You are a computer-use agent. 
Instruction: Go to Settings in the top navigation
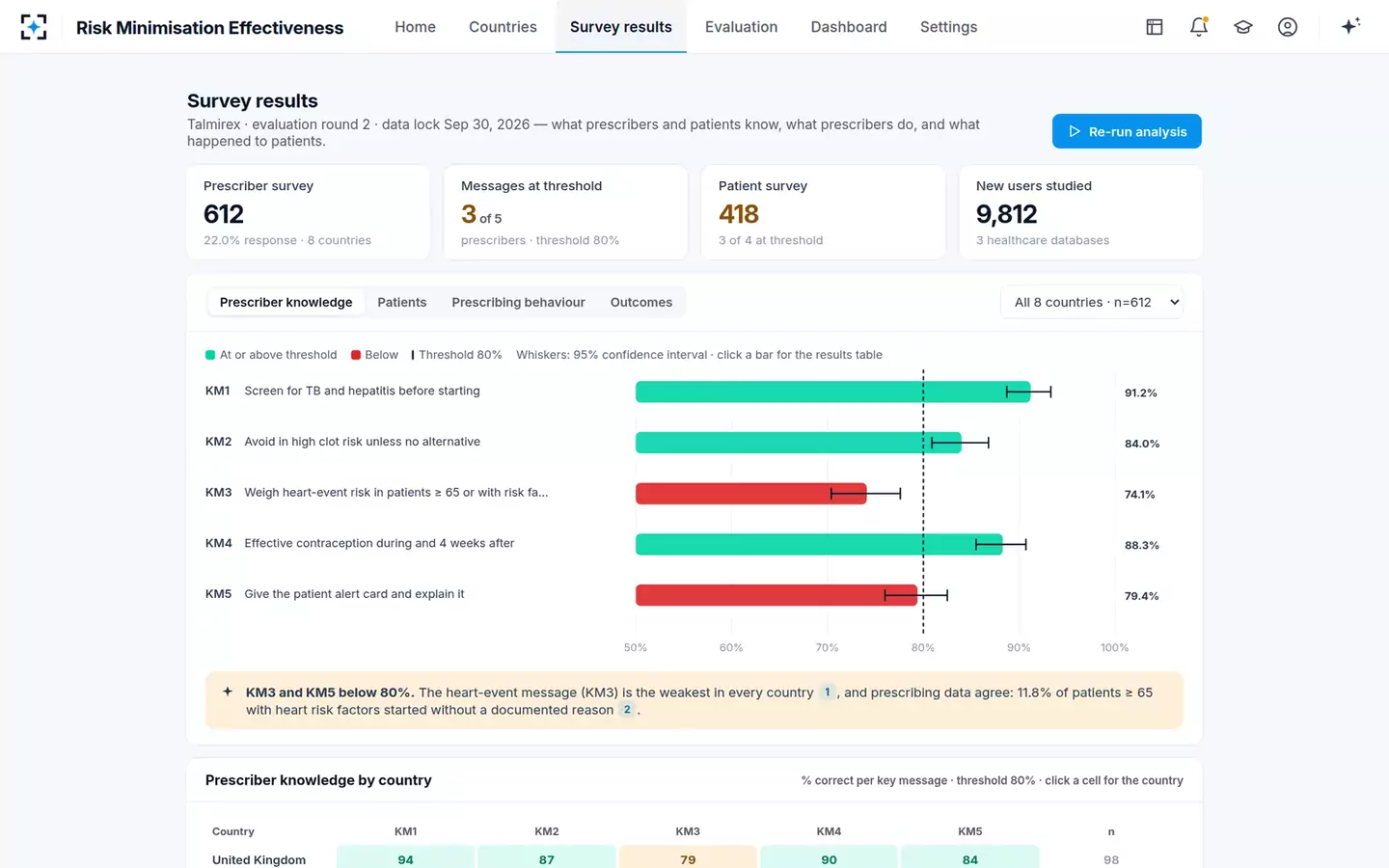click(949, 27)
